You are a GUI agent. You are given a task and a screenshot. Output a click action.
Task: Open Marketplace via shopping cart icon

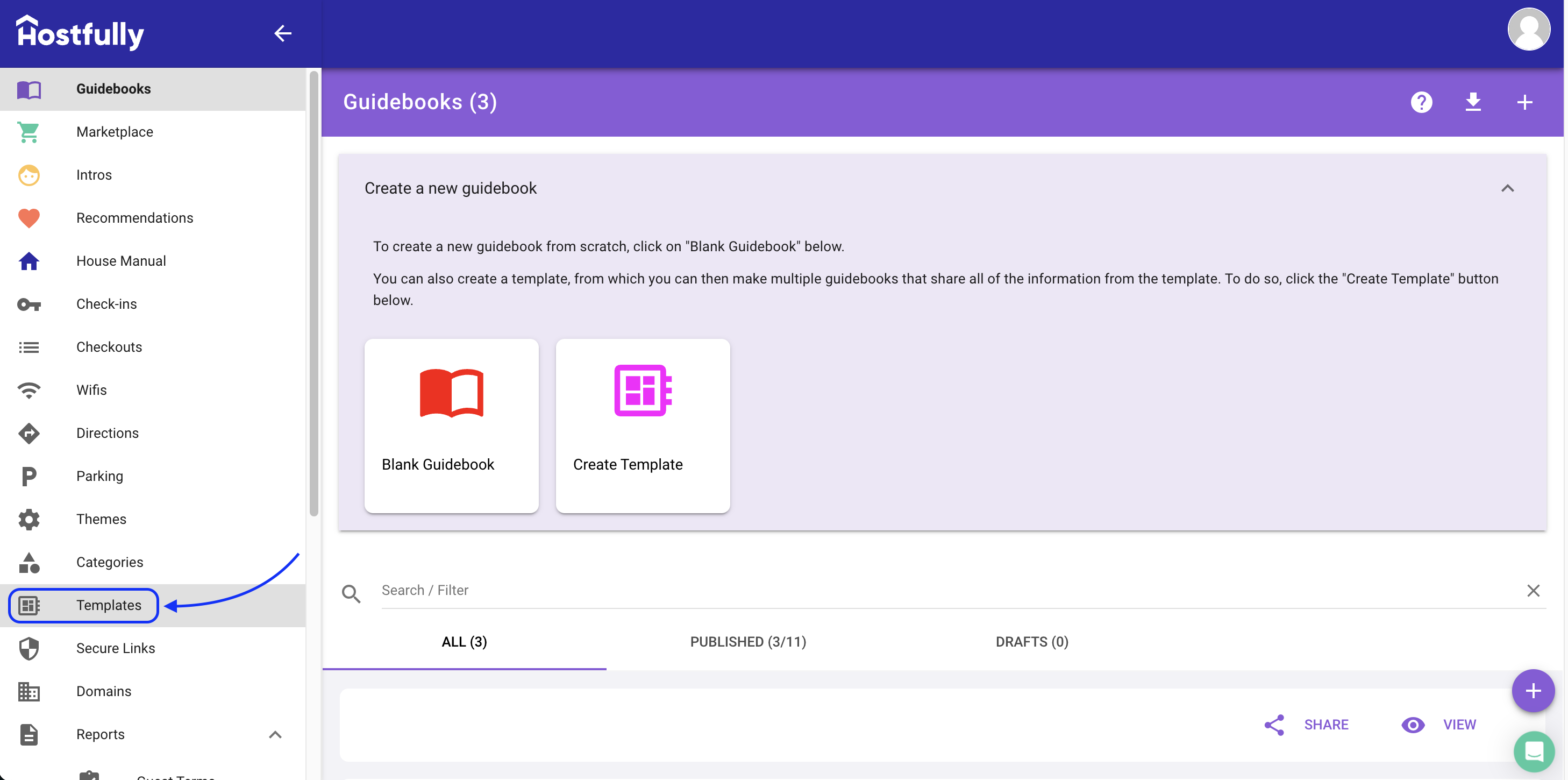[x=28, y=131]
